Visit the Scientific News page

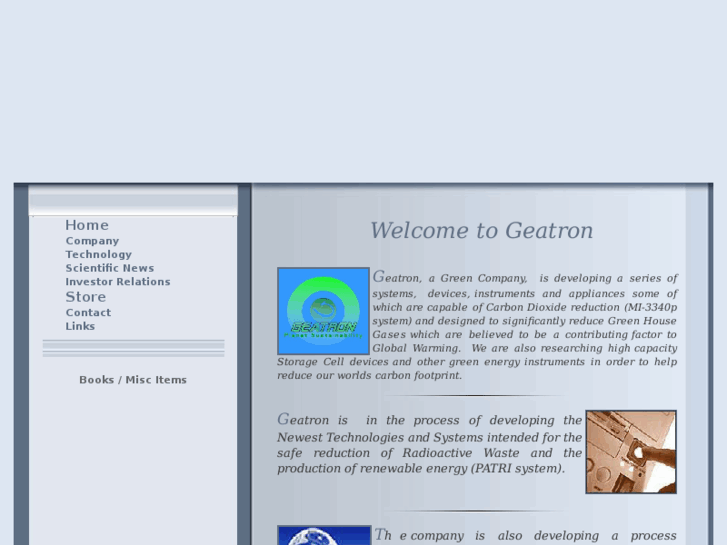pyautogui.click(x=109, y=268)
